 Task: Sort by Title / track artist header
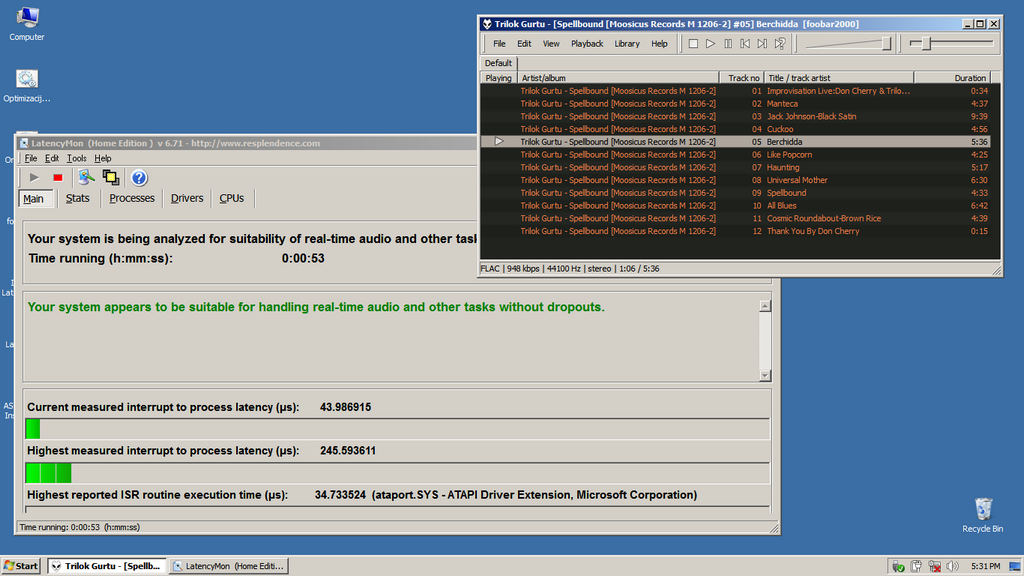coord(839,78)
